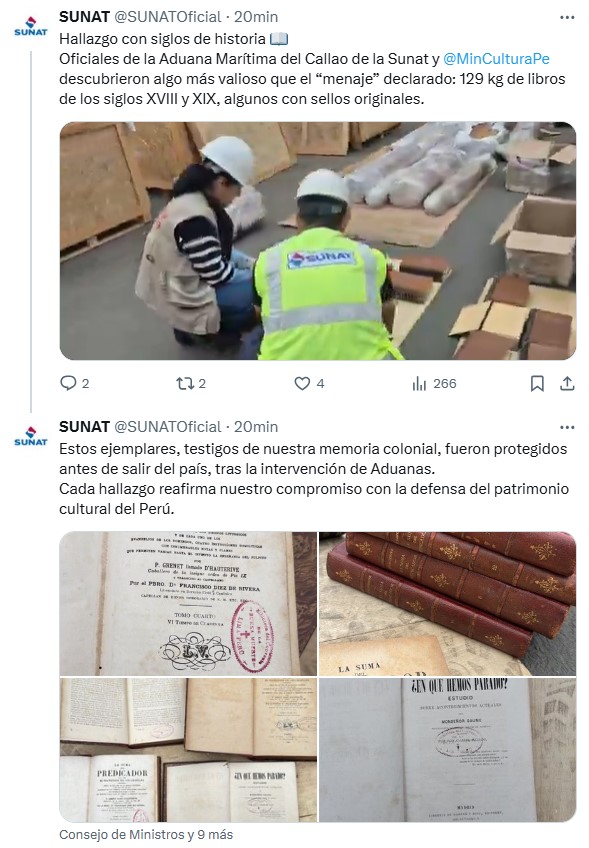The height and width of the screenshot is (848, 589).
Task: Open video of officials inspecting boxes
Action: click(x=317, y=241)
